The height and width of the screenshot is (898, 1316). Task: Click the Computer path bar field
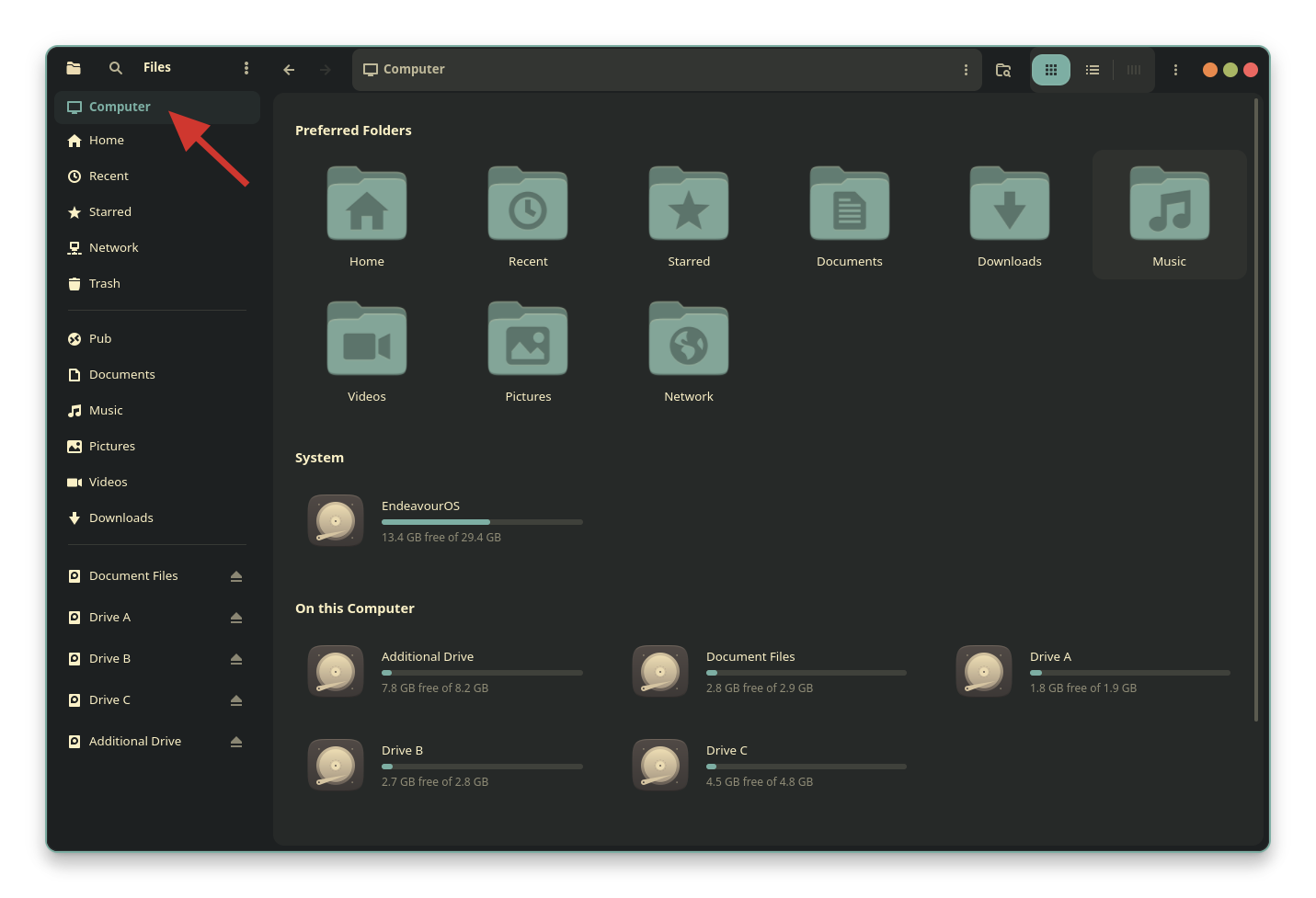click(x=667, y=70)
